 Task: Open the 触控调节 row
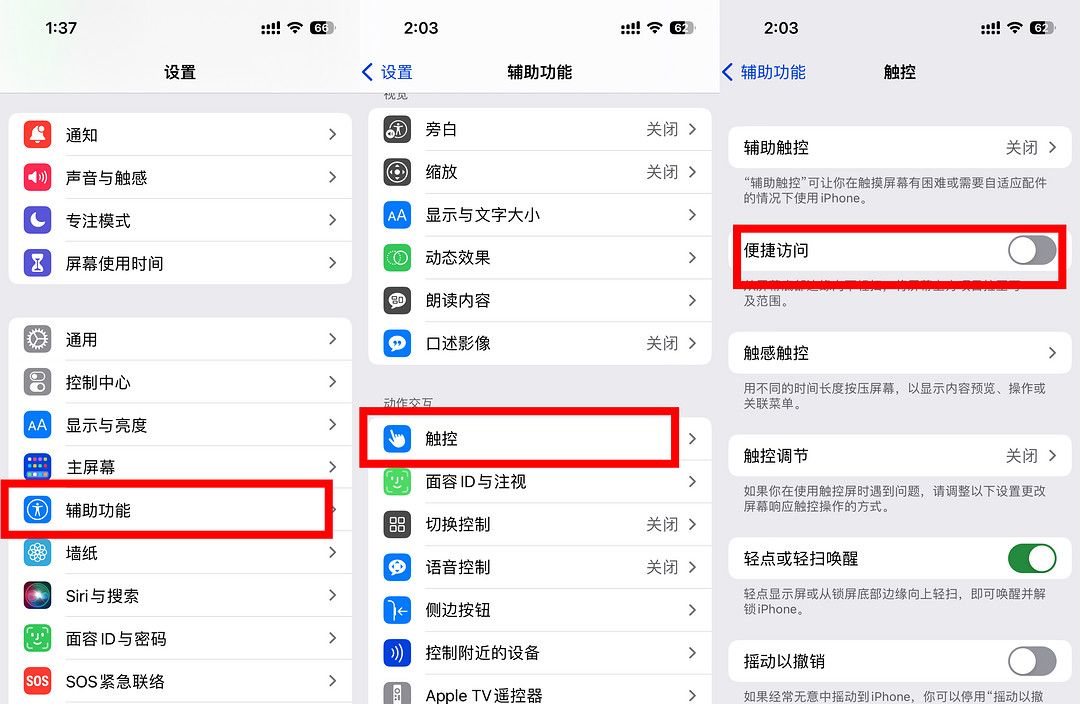900,455
